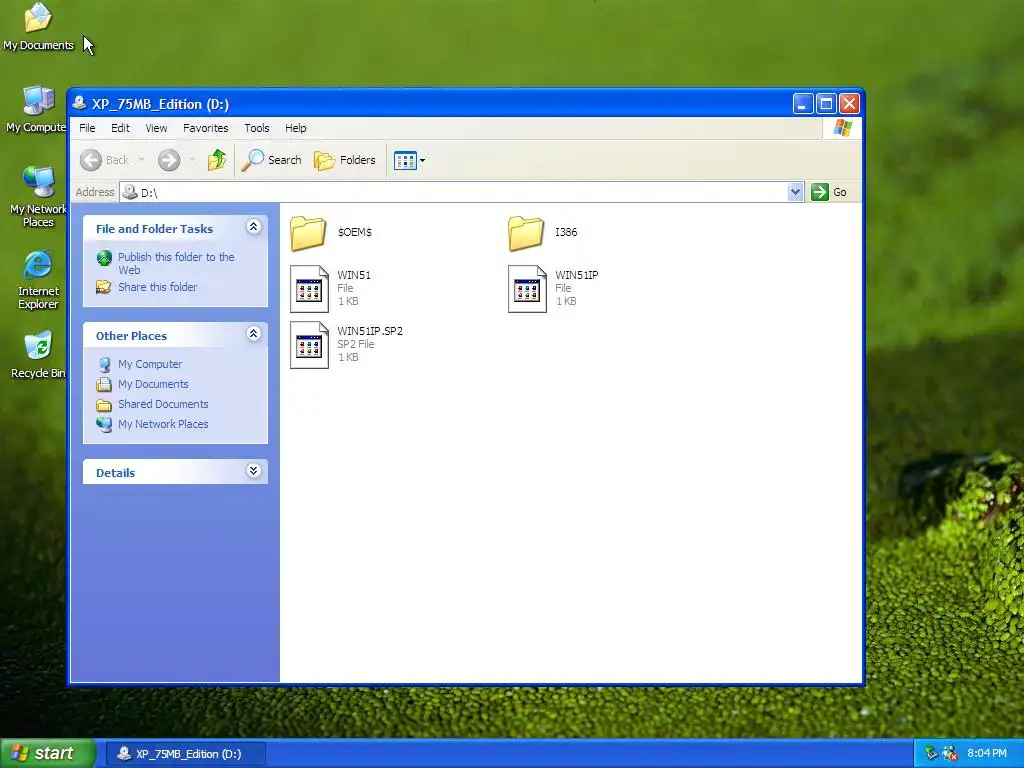Image resolution: width=1024 pixels, height=768 pixels.
Task: Open the $OEM$ folder icon
Action: pos(308,233)
